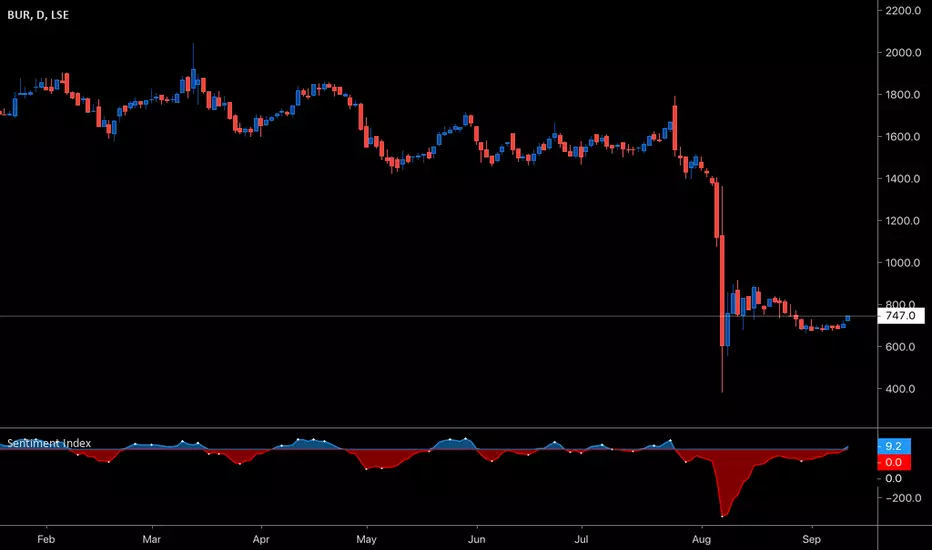Click the 1000.0 price axis label
The width and height of the screenshot is (932, 550).
tap(903, 263)
